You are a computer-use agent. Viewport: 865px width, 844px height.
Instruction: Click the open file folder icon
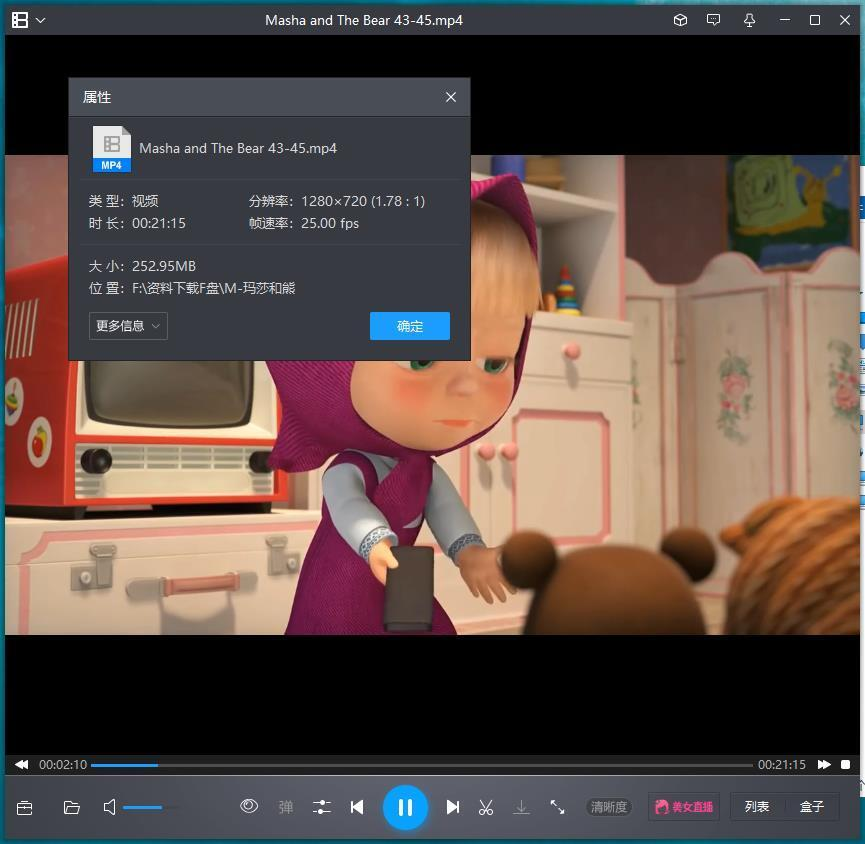[x=72, y=807]
